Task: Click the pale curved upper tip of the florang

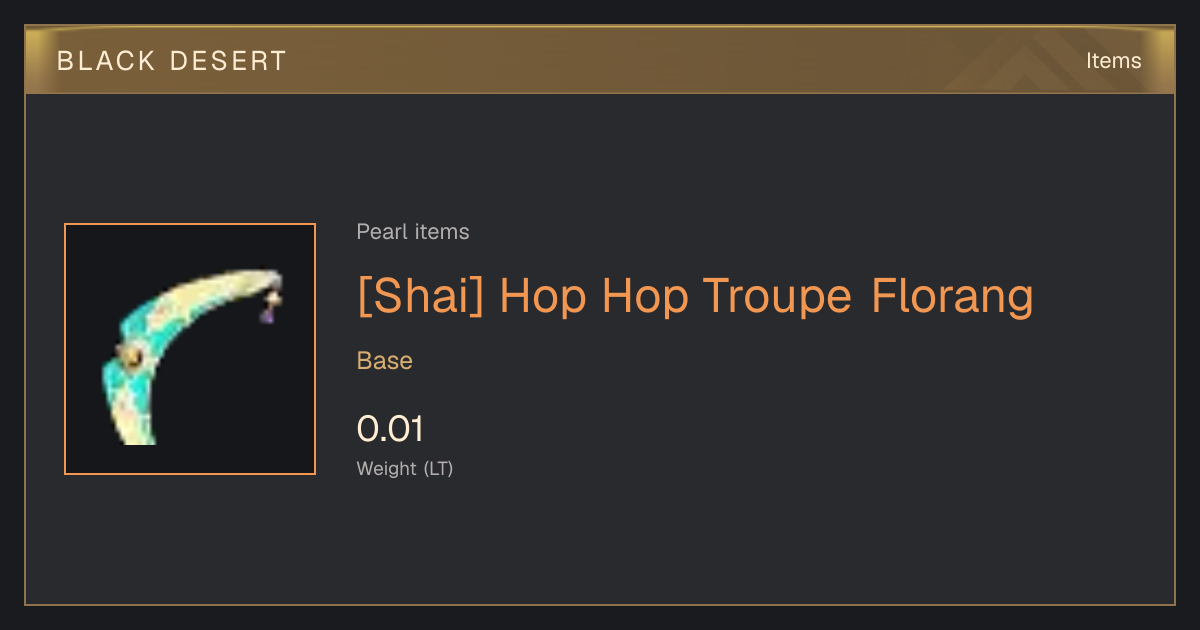Action: pyautogui.click(x=247, y=281)
